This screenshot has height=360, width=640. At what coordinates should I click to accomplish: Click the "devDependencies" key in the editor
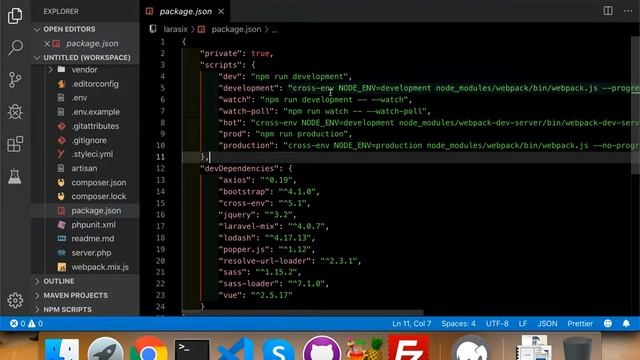240,168
